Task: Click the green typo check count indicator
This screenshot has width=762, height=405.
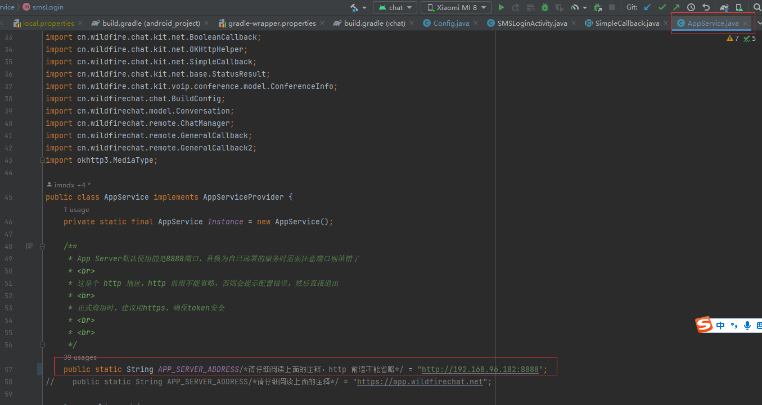Action: click(749, 38)
